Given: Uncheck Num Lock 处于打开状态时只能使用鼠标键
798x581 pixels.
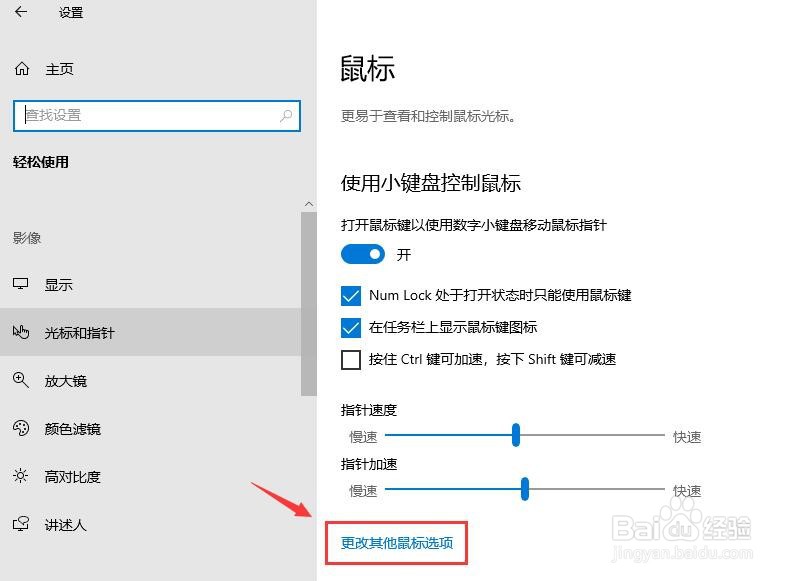Looking at the screenshot, I should pos(351,296).
